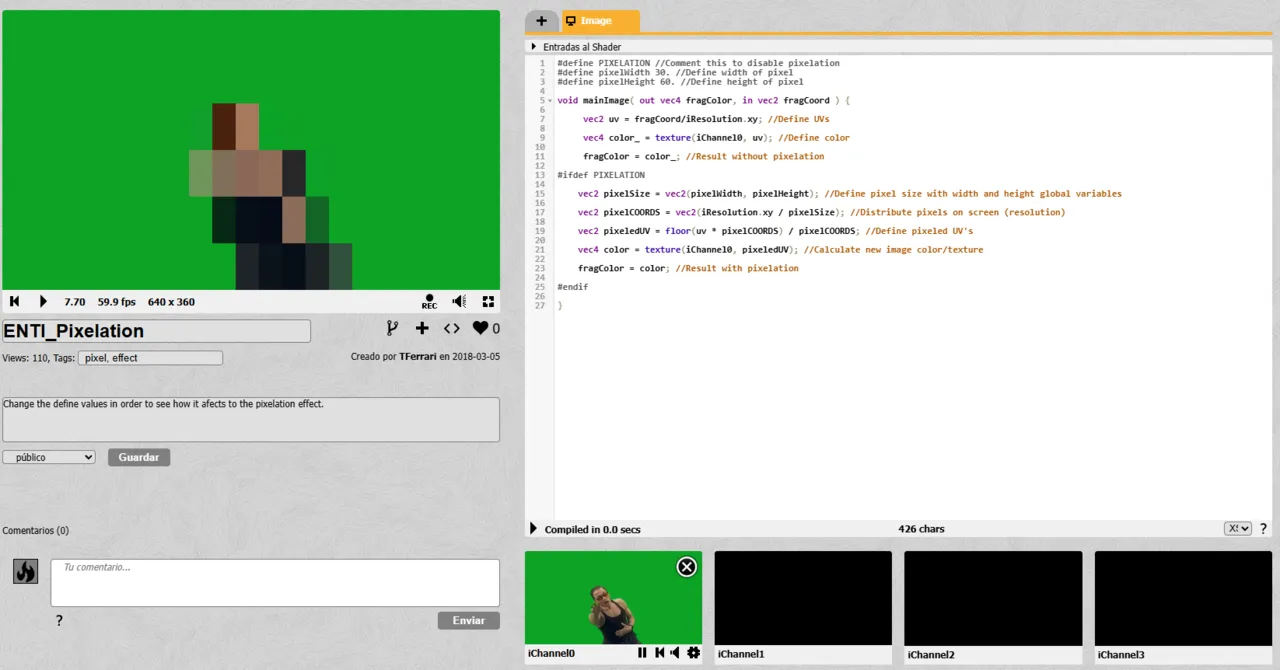
Task: Select iChannel0 video thumbnail
Action: click(613, 598)
